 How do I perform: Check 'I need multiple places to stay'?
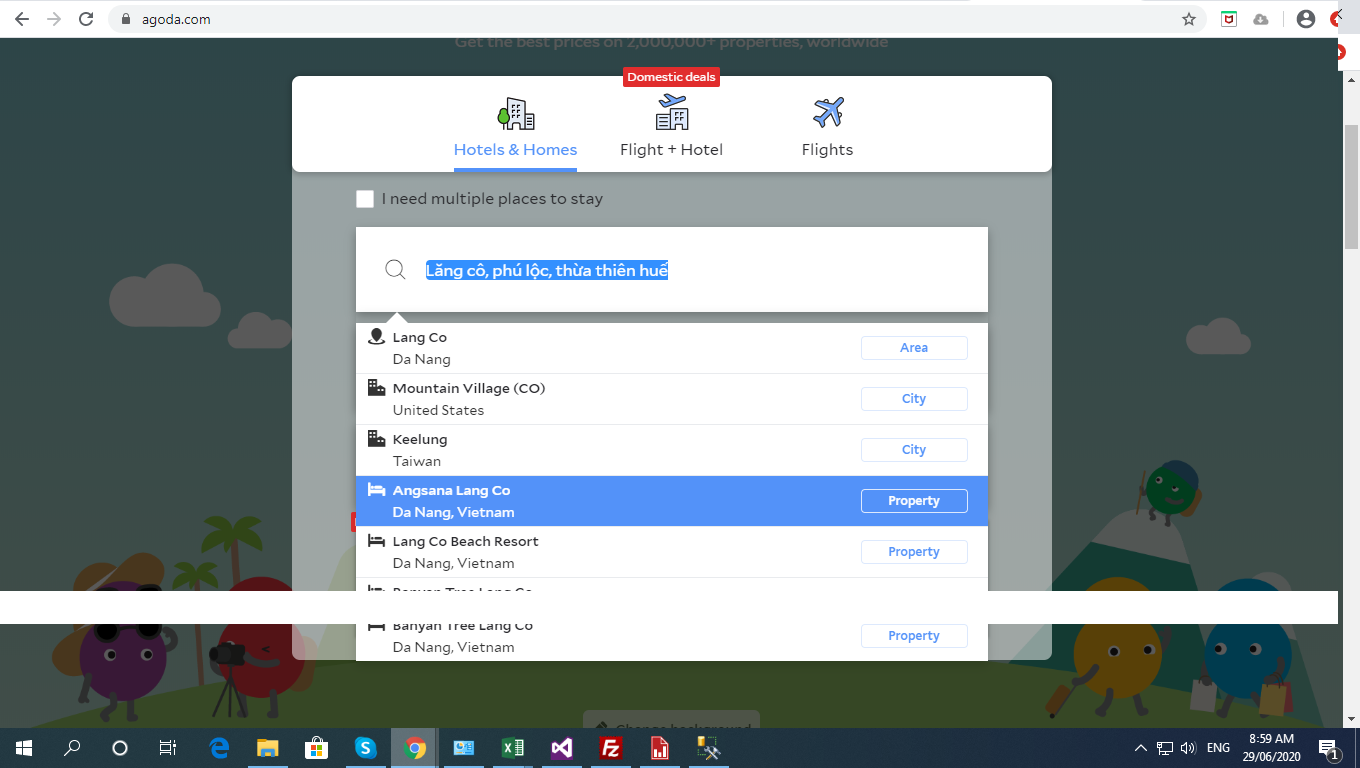tap(365, 199)
